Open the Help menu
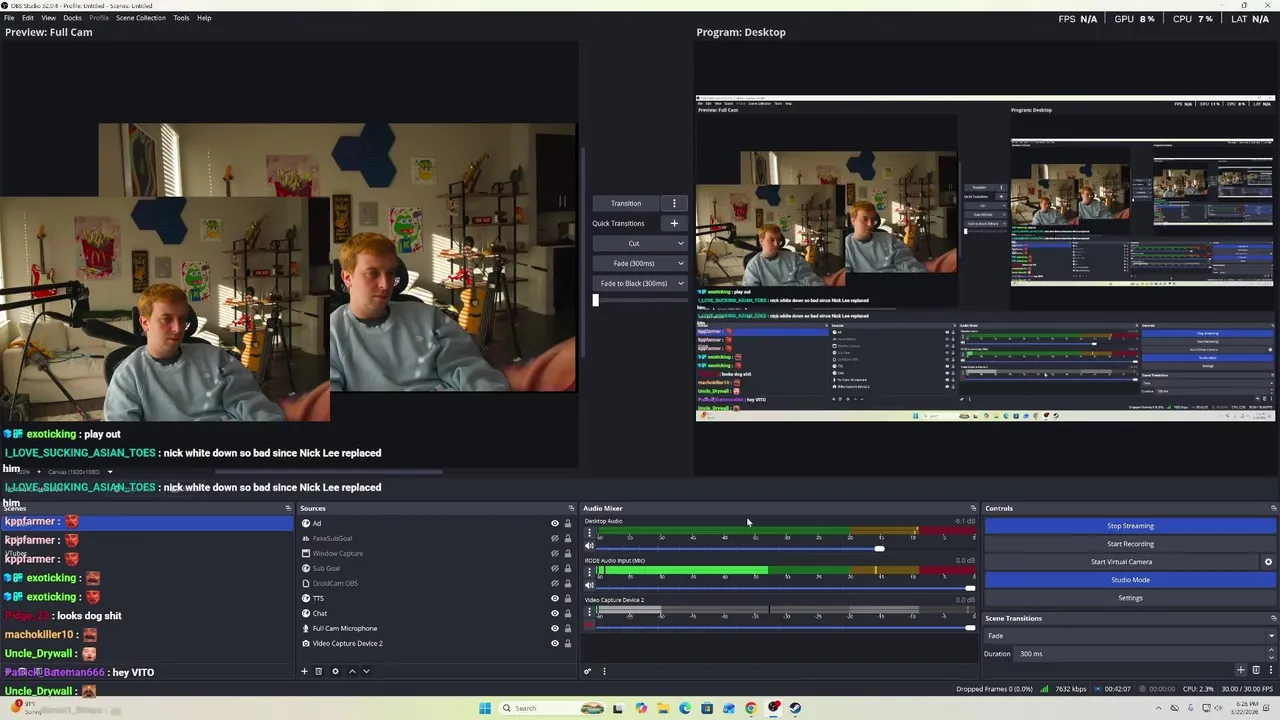Screen dimensions: 1280x720 (x=204, y=18)
